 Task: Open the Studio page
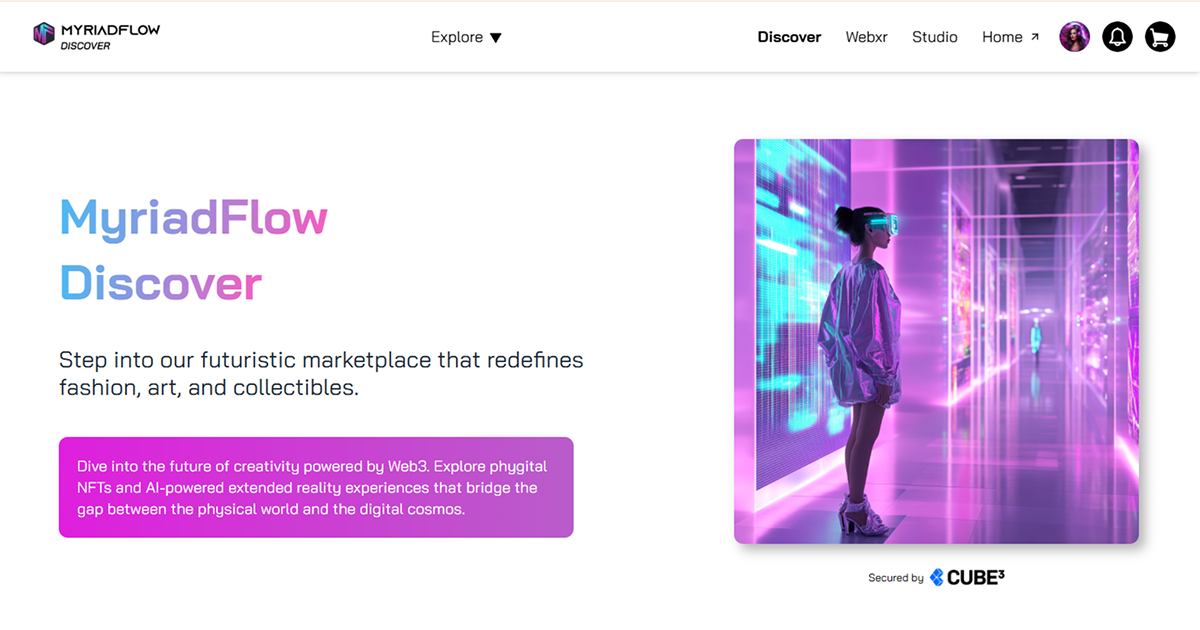934,37
